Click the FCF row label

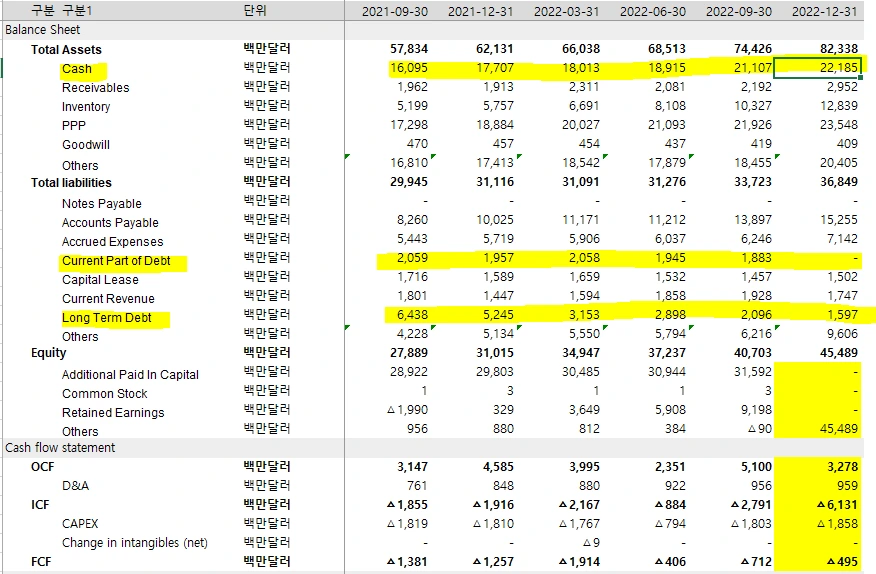[x=41, y=562]
